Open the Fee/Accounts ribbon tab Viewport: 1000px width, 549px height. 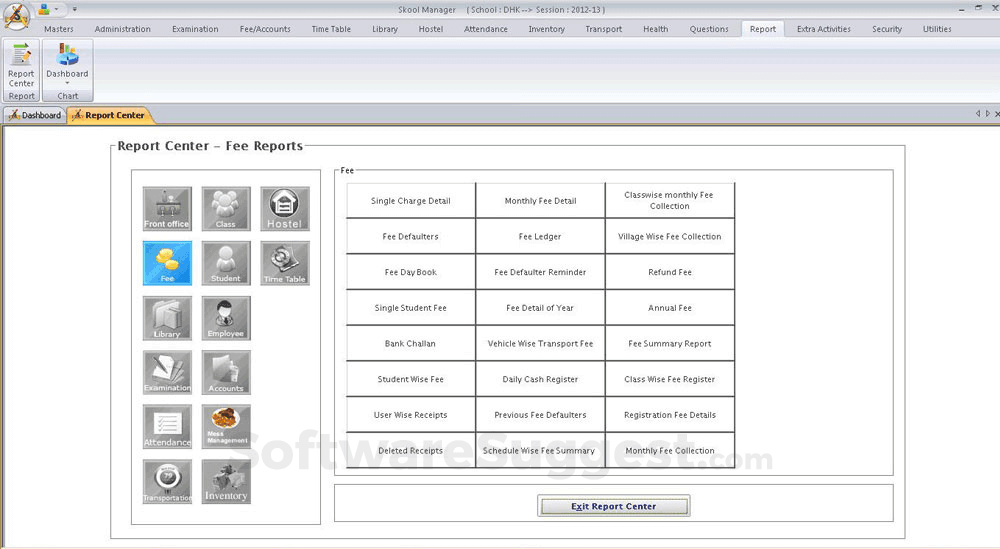pos(265,29)
